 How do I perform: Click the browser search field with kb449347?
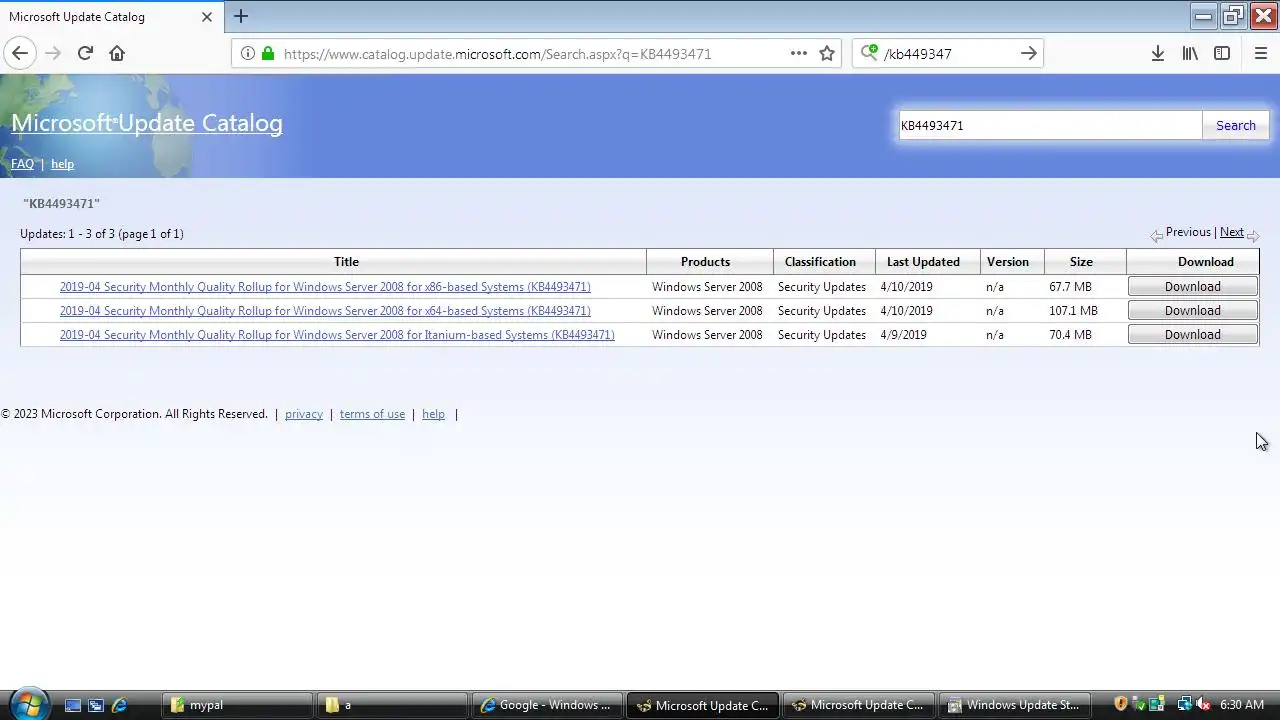(948, 54)
